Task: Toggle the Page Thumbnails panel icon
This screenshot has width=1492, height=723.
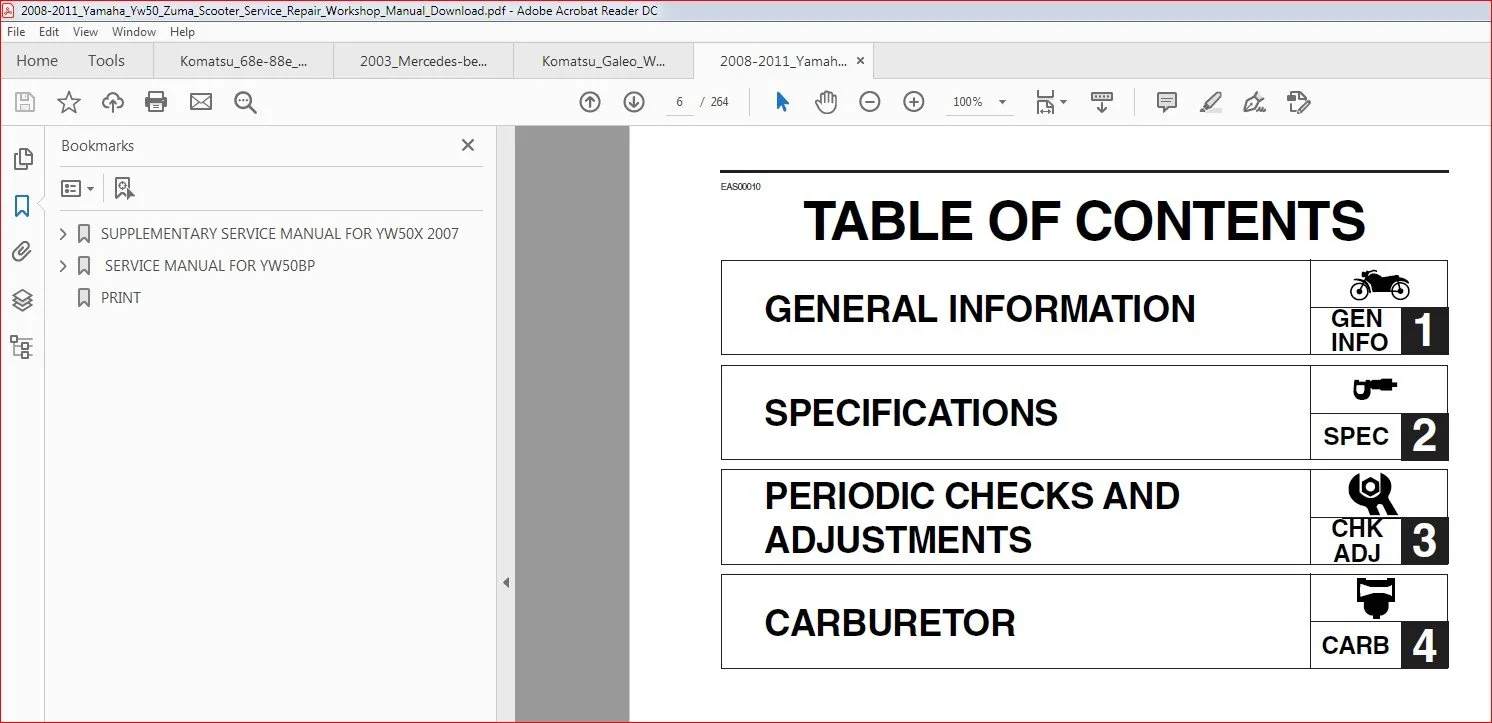Action: 21,158
